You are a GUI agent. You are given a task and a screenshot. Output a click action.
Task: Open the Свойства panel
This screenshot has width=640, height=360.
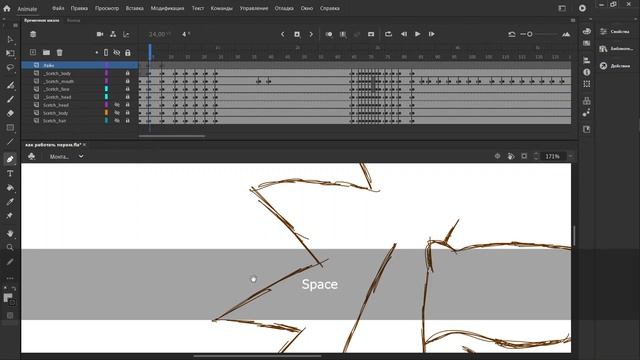(615, 32)
